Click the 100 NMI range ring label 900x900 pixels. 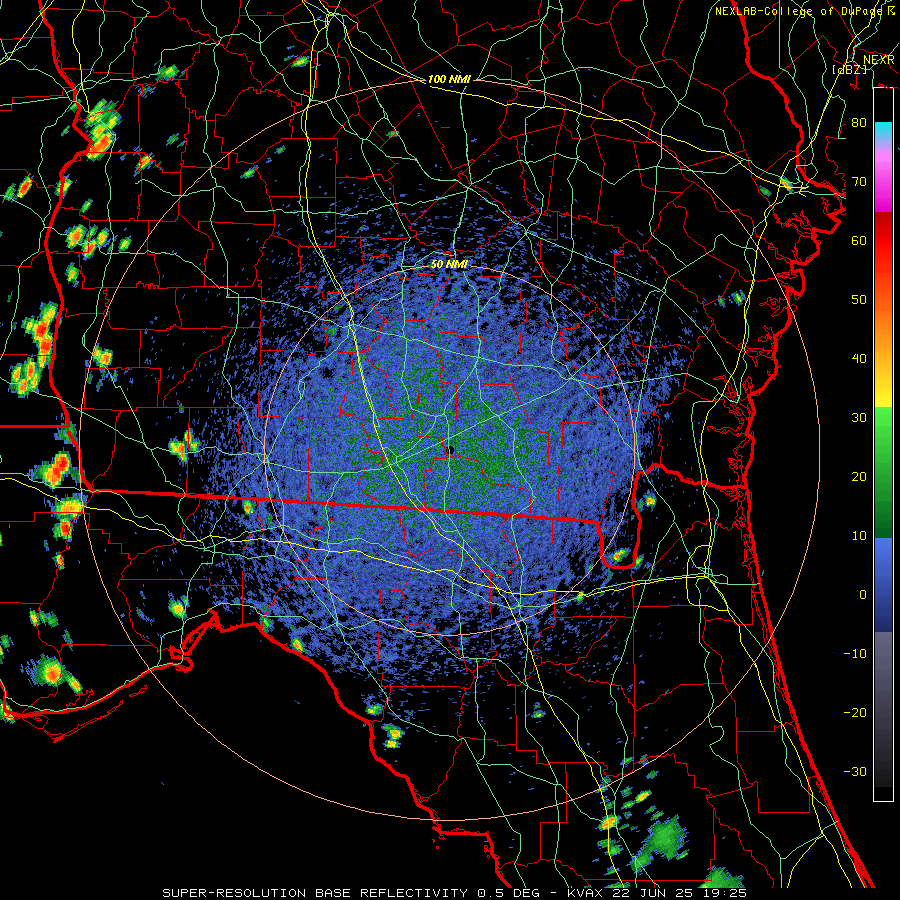tap(449, 79)
